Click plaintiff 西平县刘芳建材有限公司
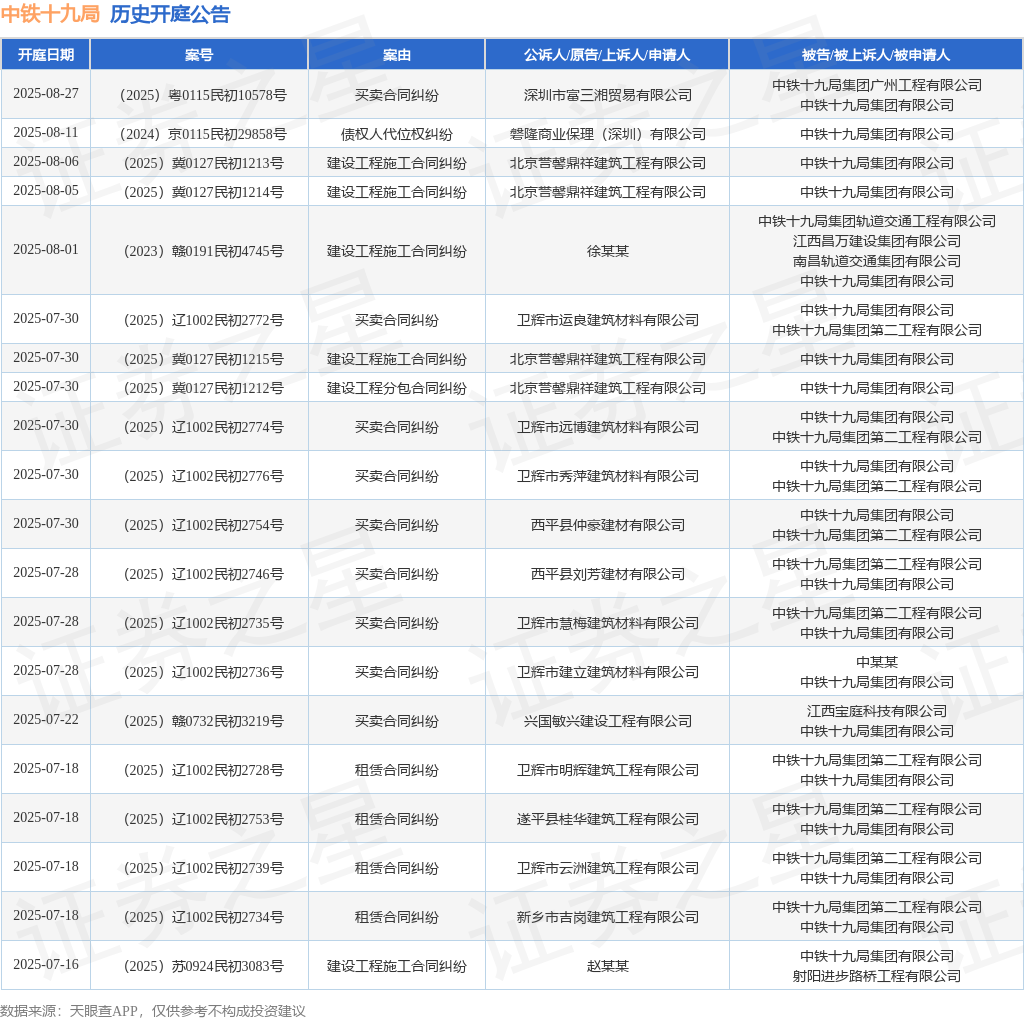The image size is (1024, 1020). pyautogui.click(x=607, y=575)
